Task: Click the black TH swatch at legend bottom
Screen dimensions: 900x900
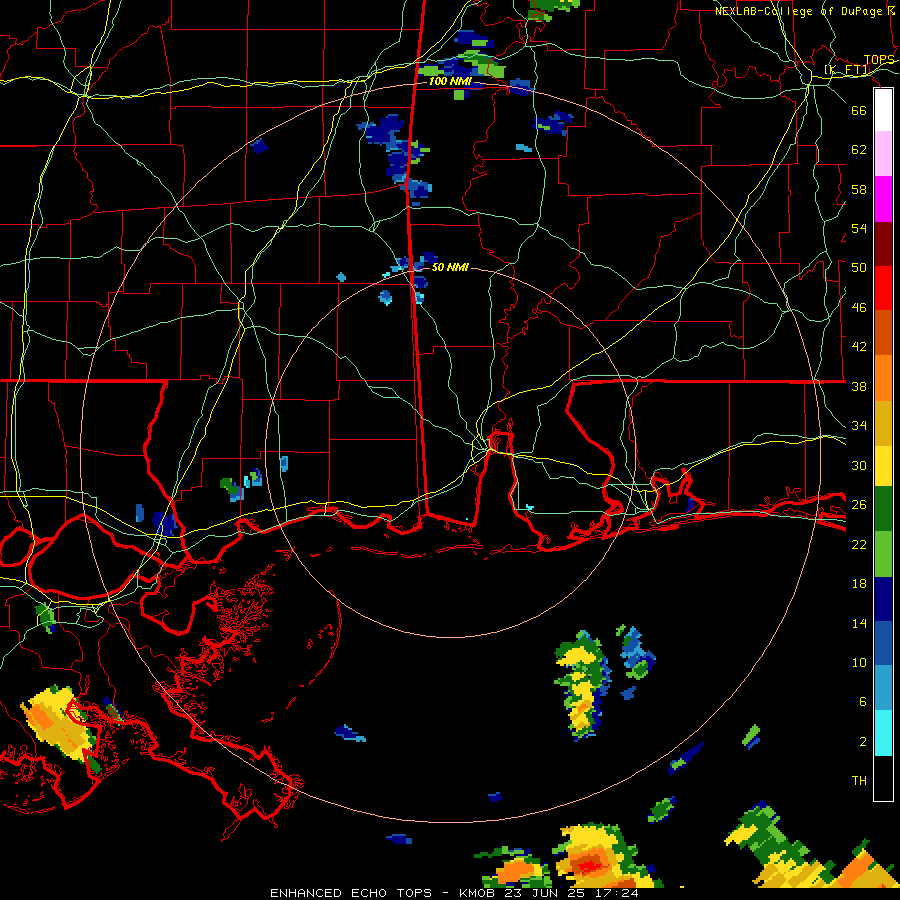Action: click(883, 778)
